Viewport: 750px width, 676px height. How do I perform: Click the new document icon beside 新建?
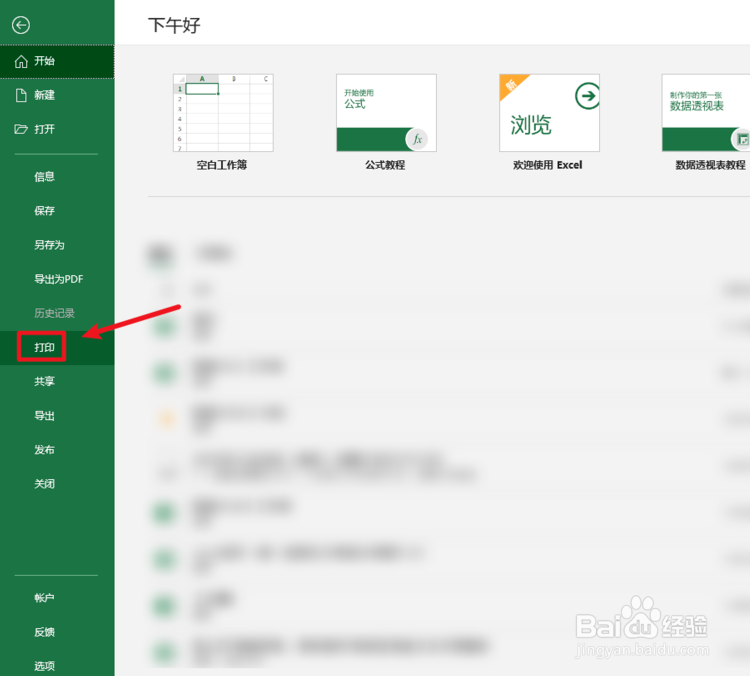[x=21, y=95]
